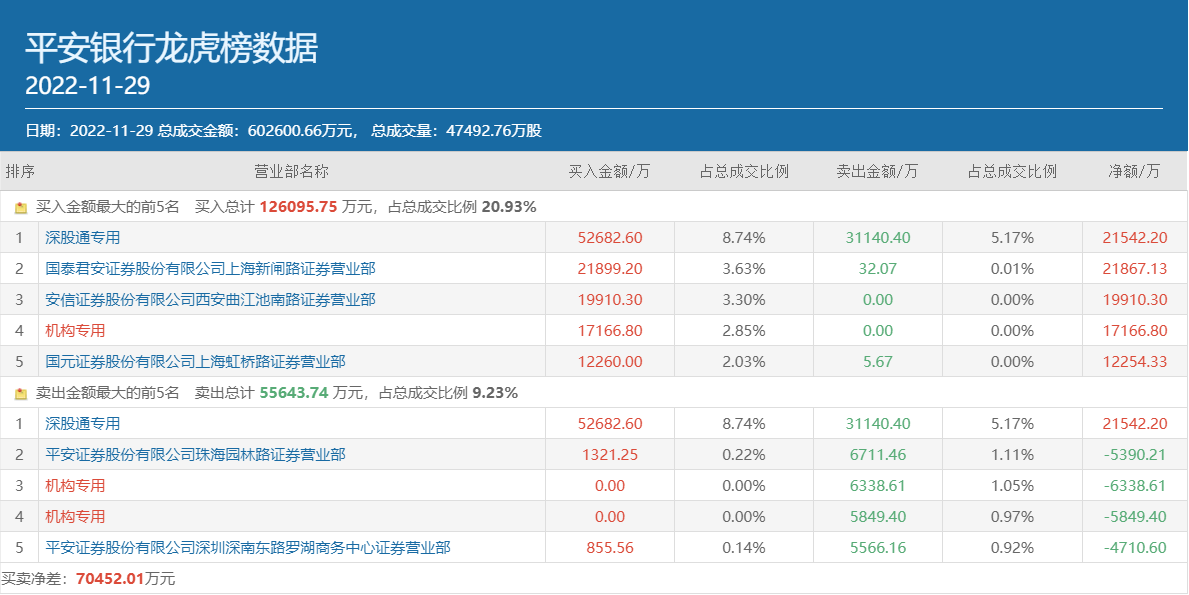Click the sell proportion 9.23%
1189x595 pixels.
(495, 393)
